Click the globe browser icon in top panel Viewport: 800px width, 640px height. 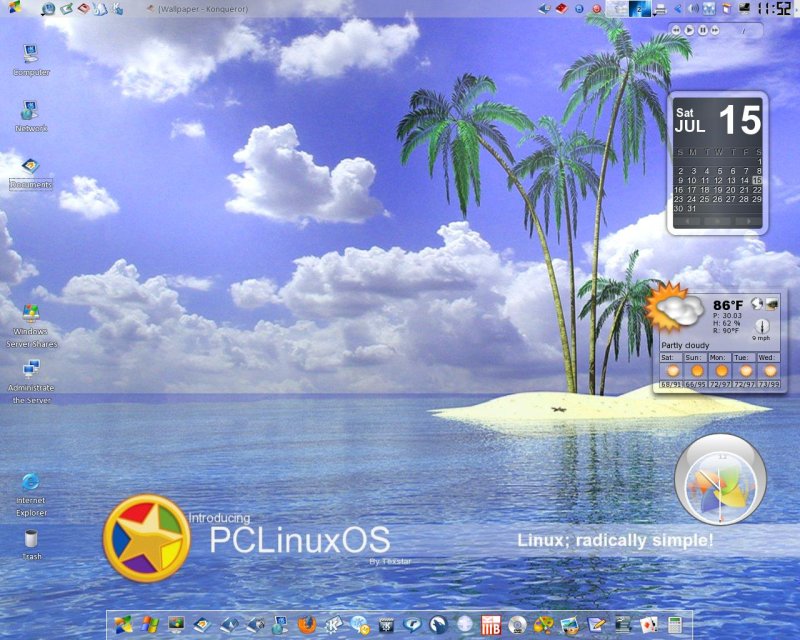[x=48, y=9]
